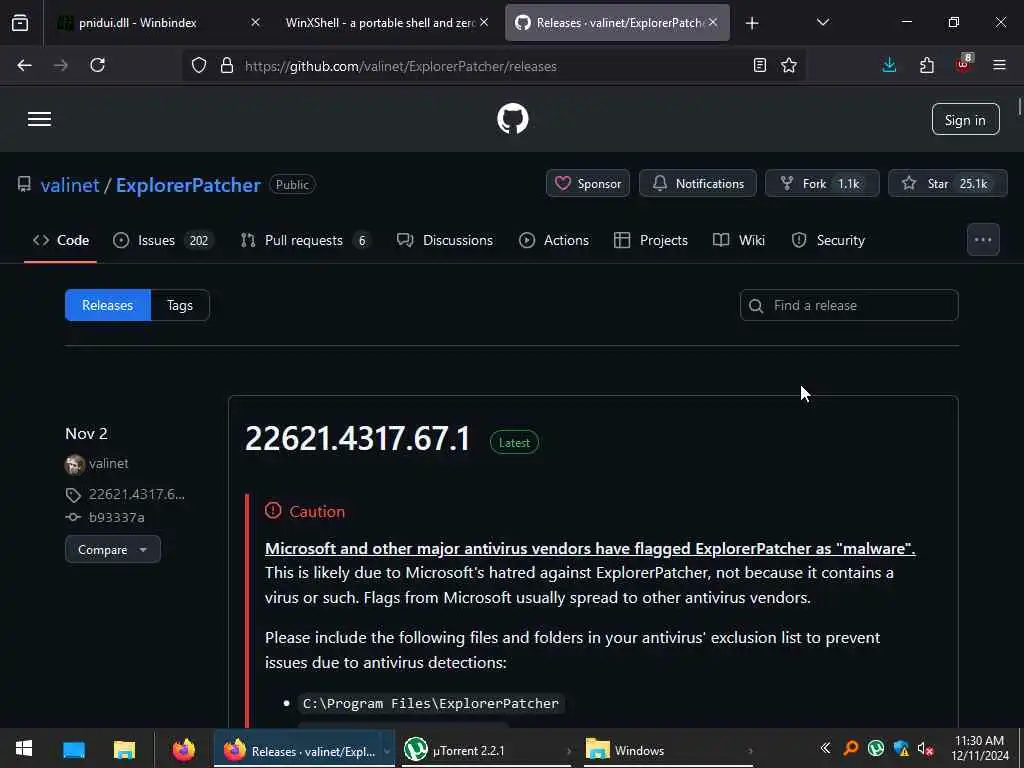The width and height of the screenshot is (1024, 768).
Task: Open commit b93337a link
Action: click(x=116, y=517)
